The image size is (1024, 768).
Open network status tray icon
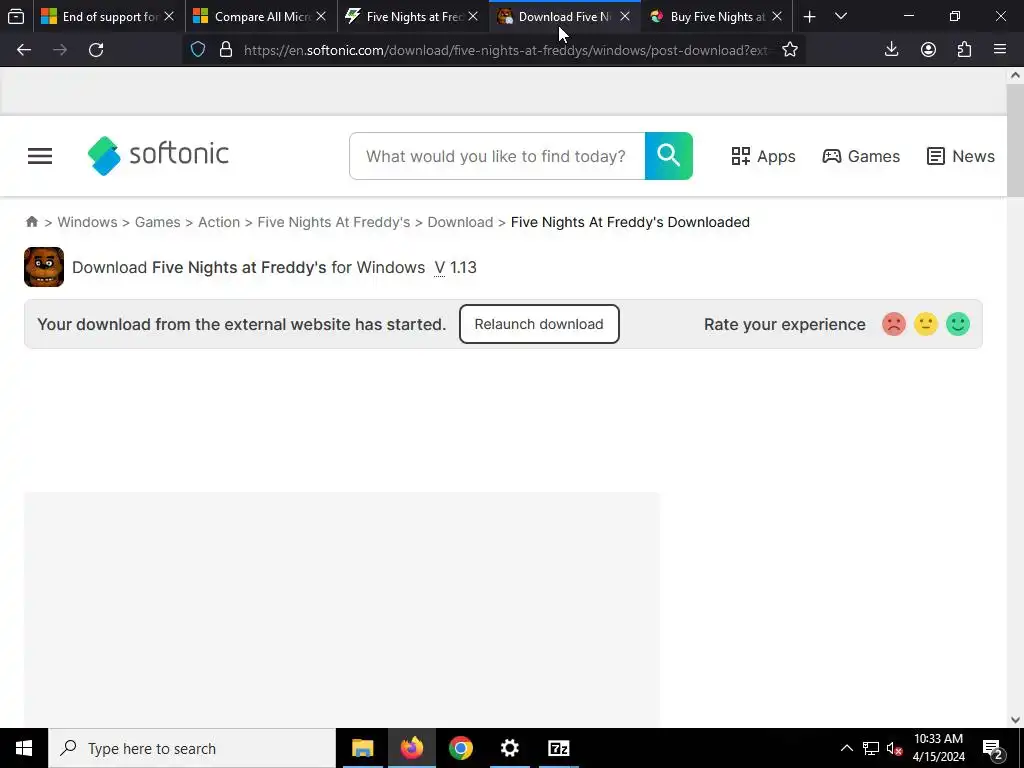point(871,748)
